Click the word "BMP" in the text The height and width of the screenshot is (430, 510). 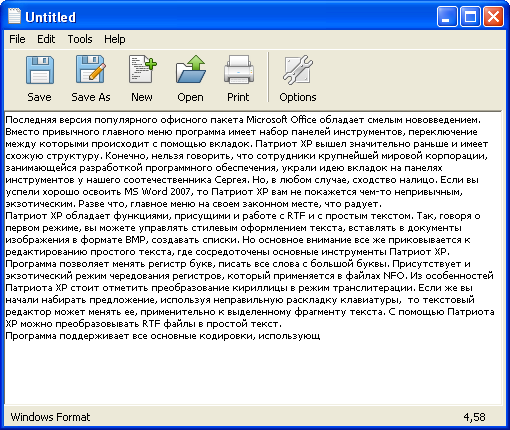point(136,240)
